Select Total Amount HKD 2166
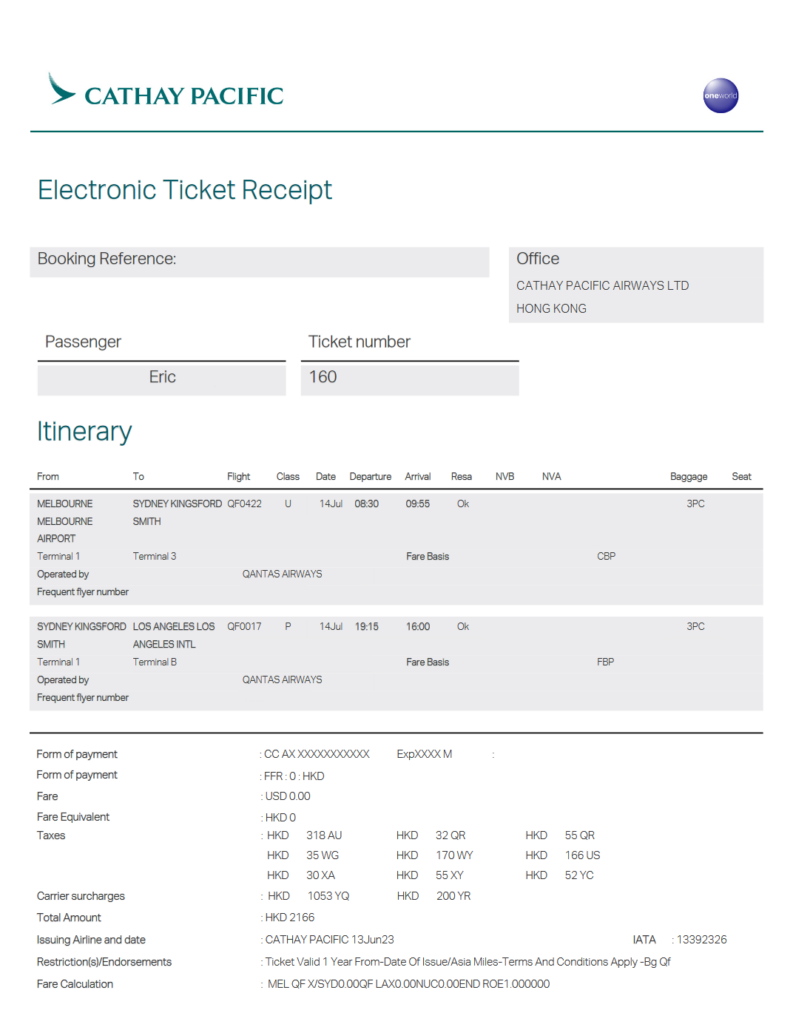The height and width of the screenshot is (1024, 793). click(289, 918)
